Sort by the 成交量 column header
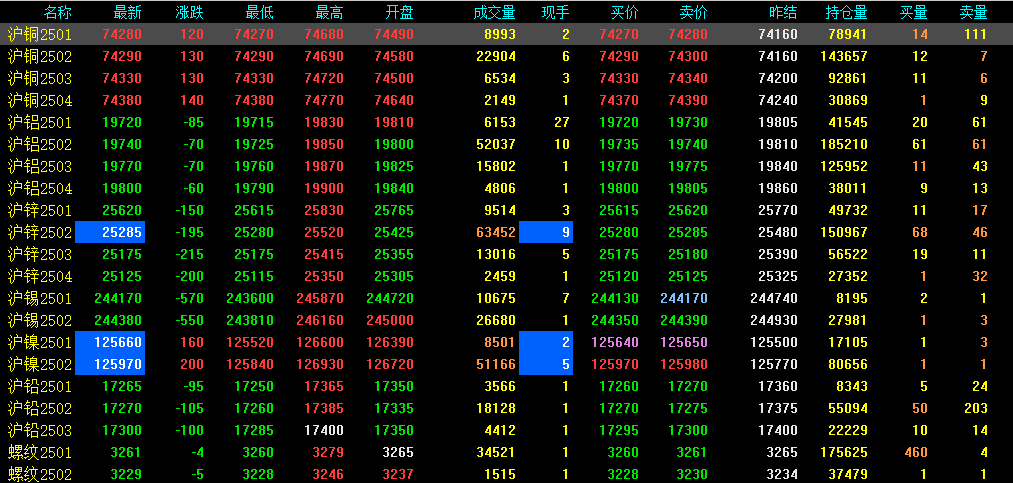 (494, 12)
